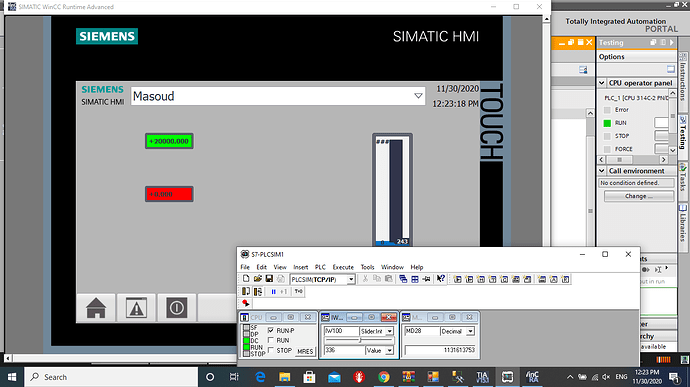Open the Decimal format dropdown for MD28
Screen dimensions: 690x387
click(x=470, y=331)
